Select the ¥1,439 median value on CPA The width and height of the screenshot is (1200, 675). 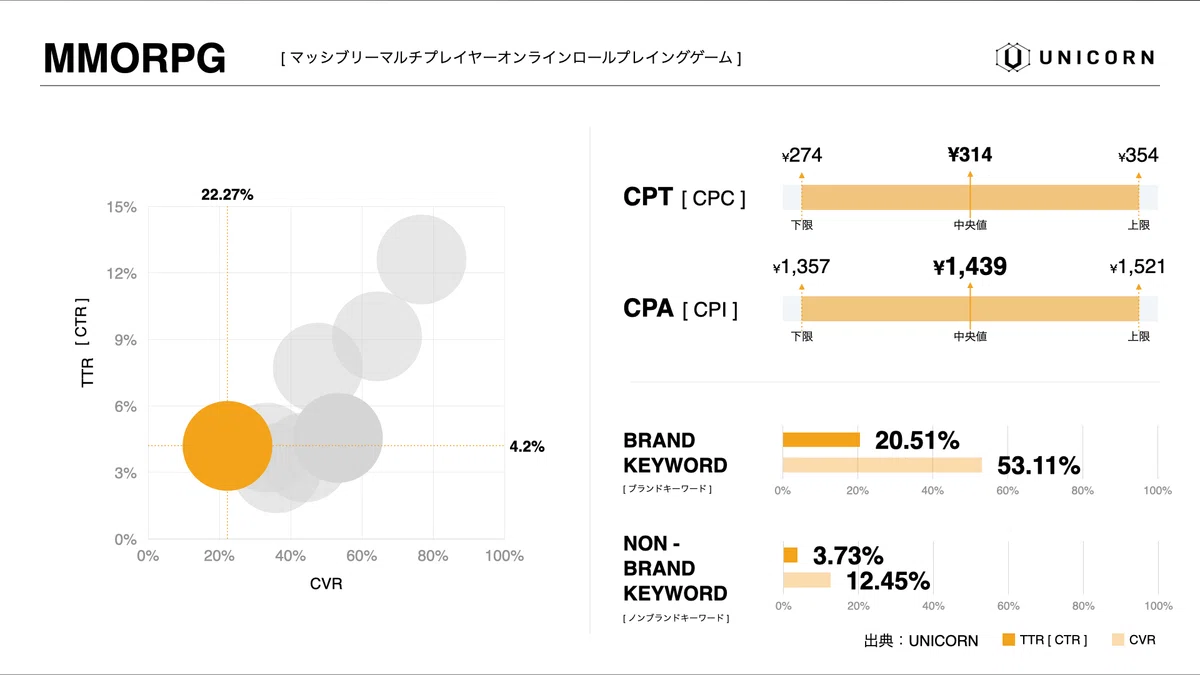coord(969,267)
